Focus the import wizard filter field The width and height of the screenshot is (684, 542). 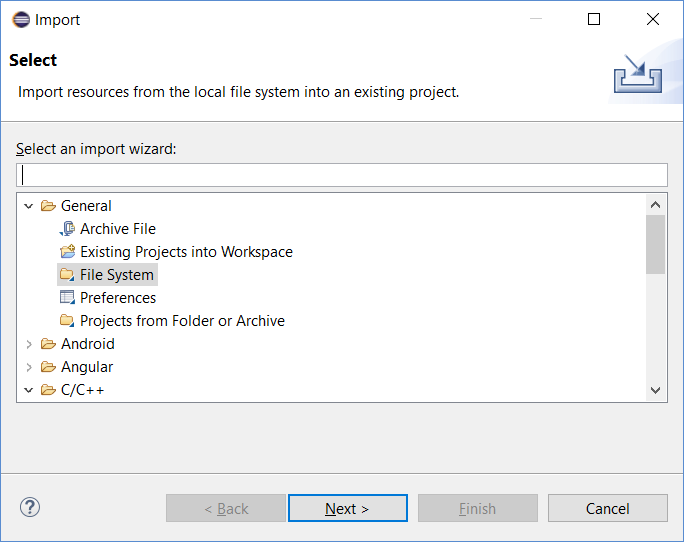coord(342,175)
